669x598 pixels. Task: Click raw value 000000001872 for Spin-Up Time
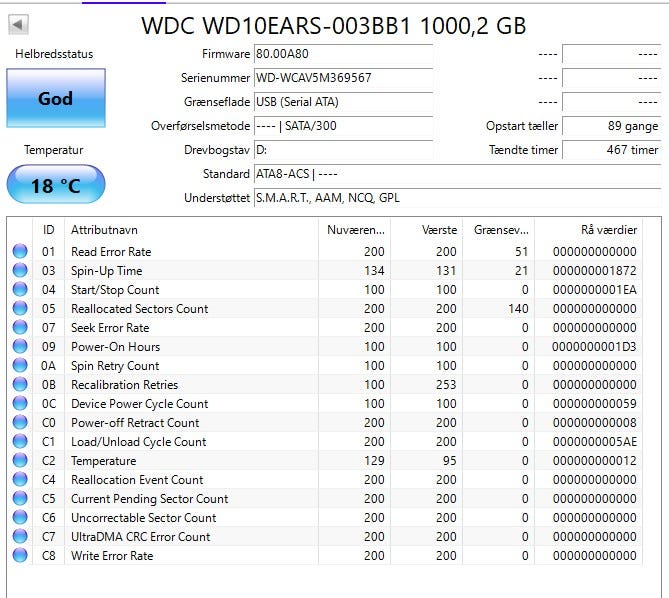(595, 271)
